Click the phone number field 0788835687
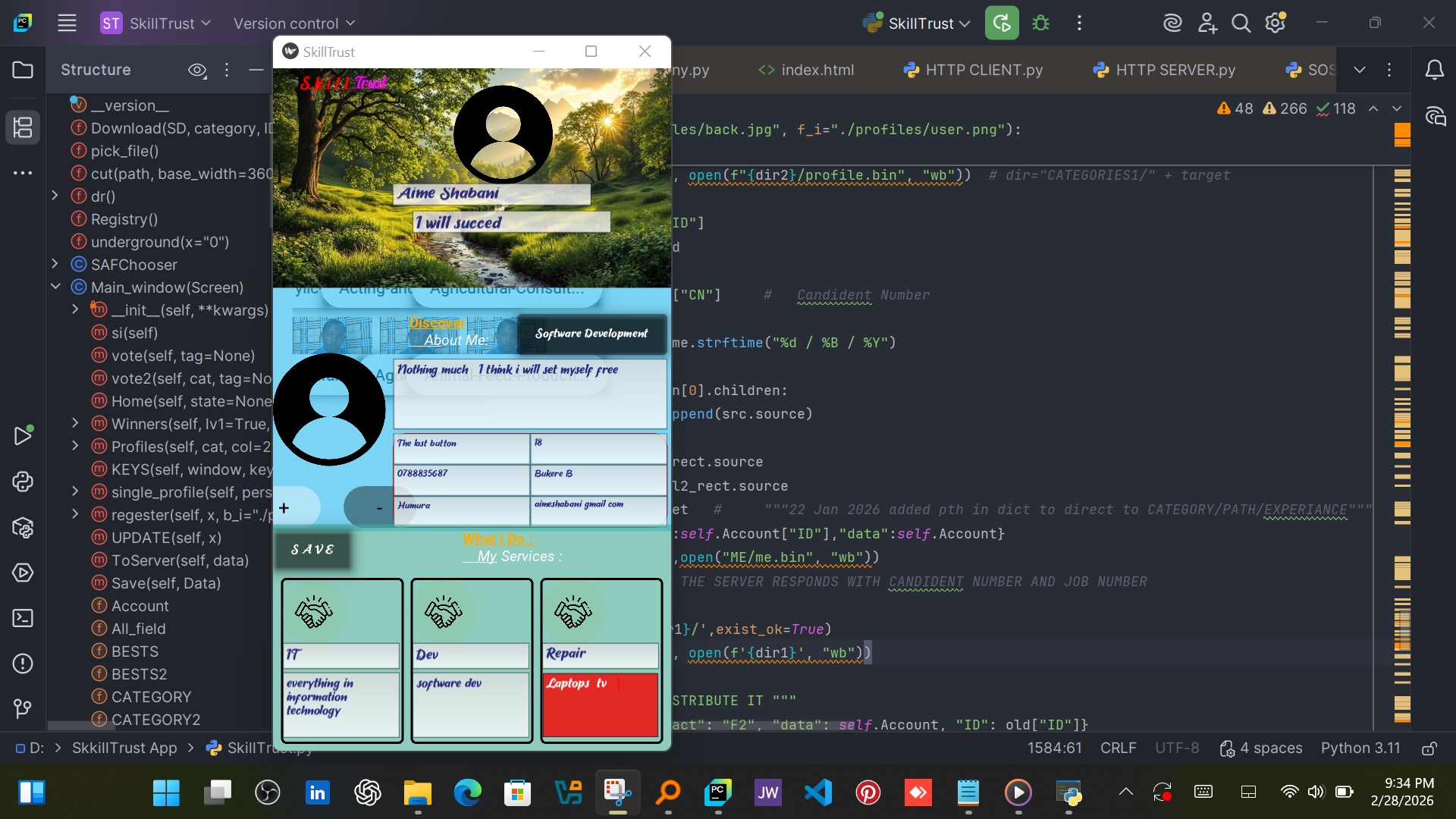The height and width of the screenshot is (819, 1456). [461, 479]
